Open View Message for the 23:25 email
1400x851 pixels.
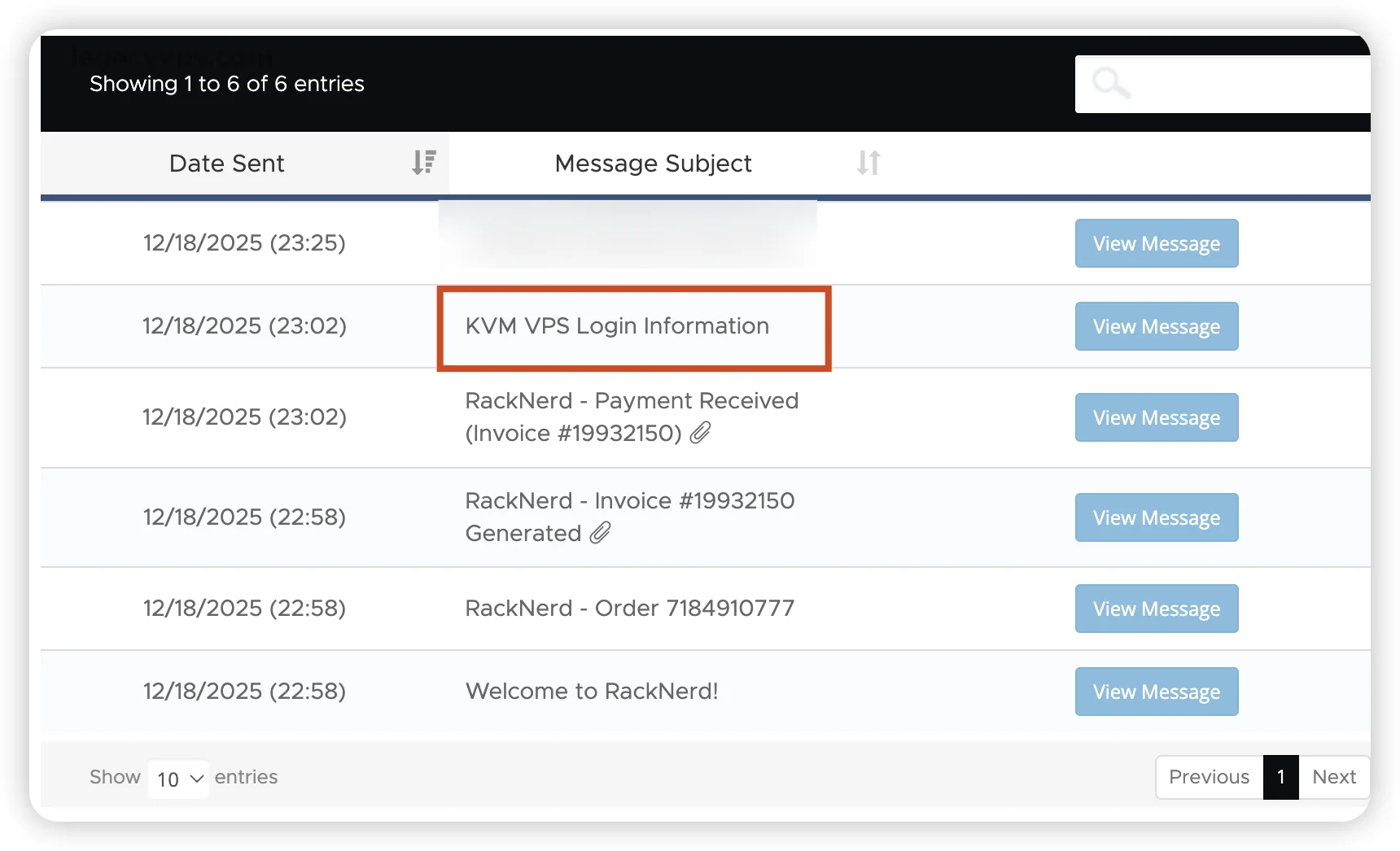pos(1156,243)
